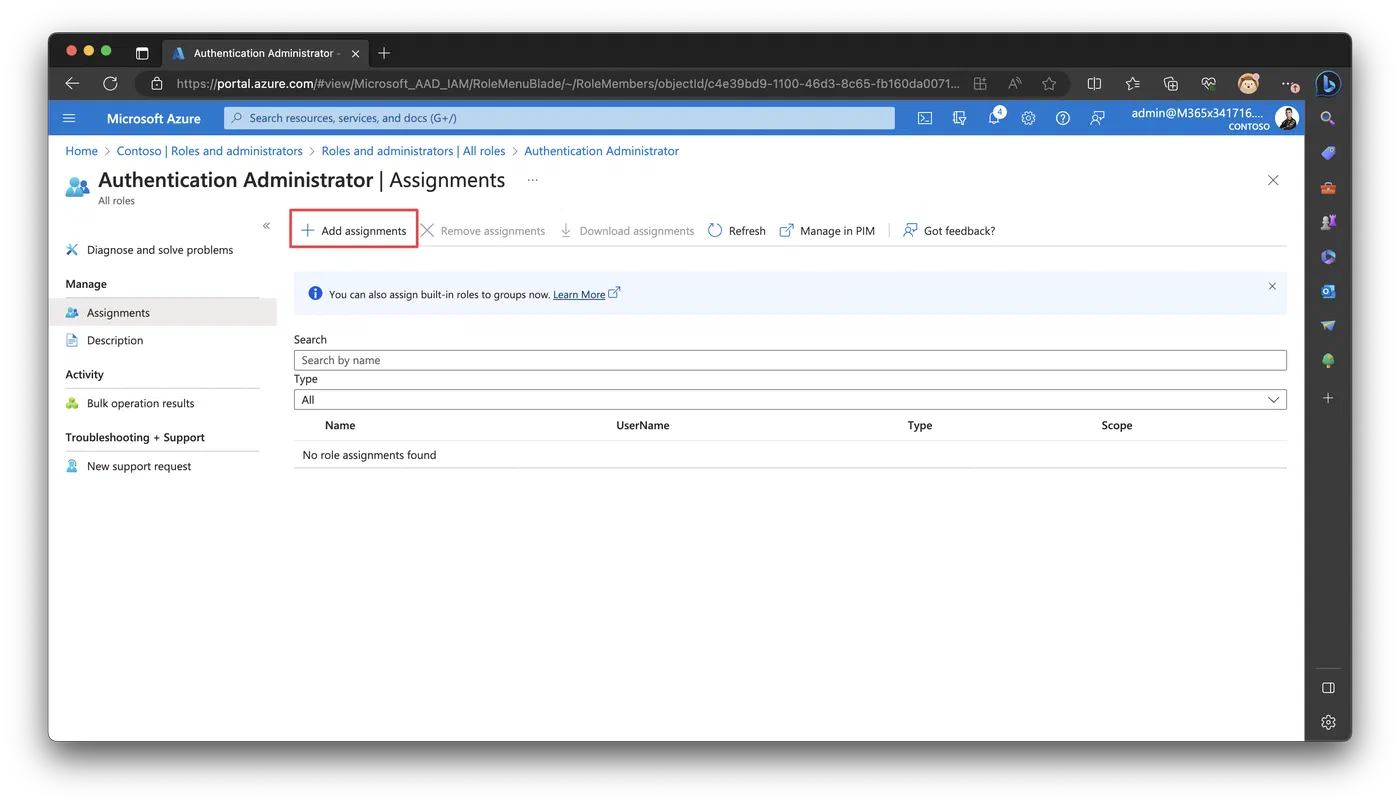Screen dimensions: 1400x805
Task: Click the browser Refresh page button
Action: coord(110,84)
